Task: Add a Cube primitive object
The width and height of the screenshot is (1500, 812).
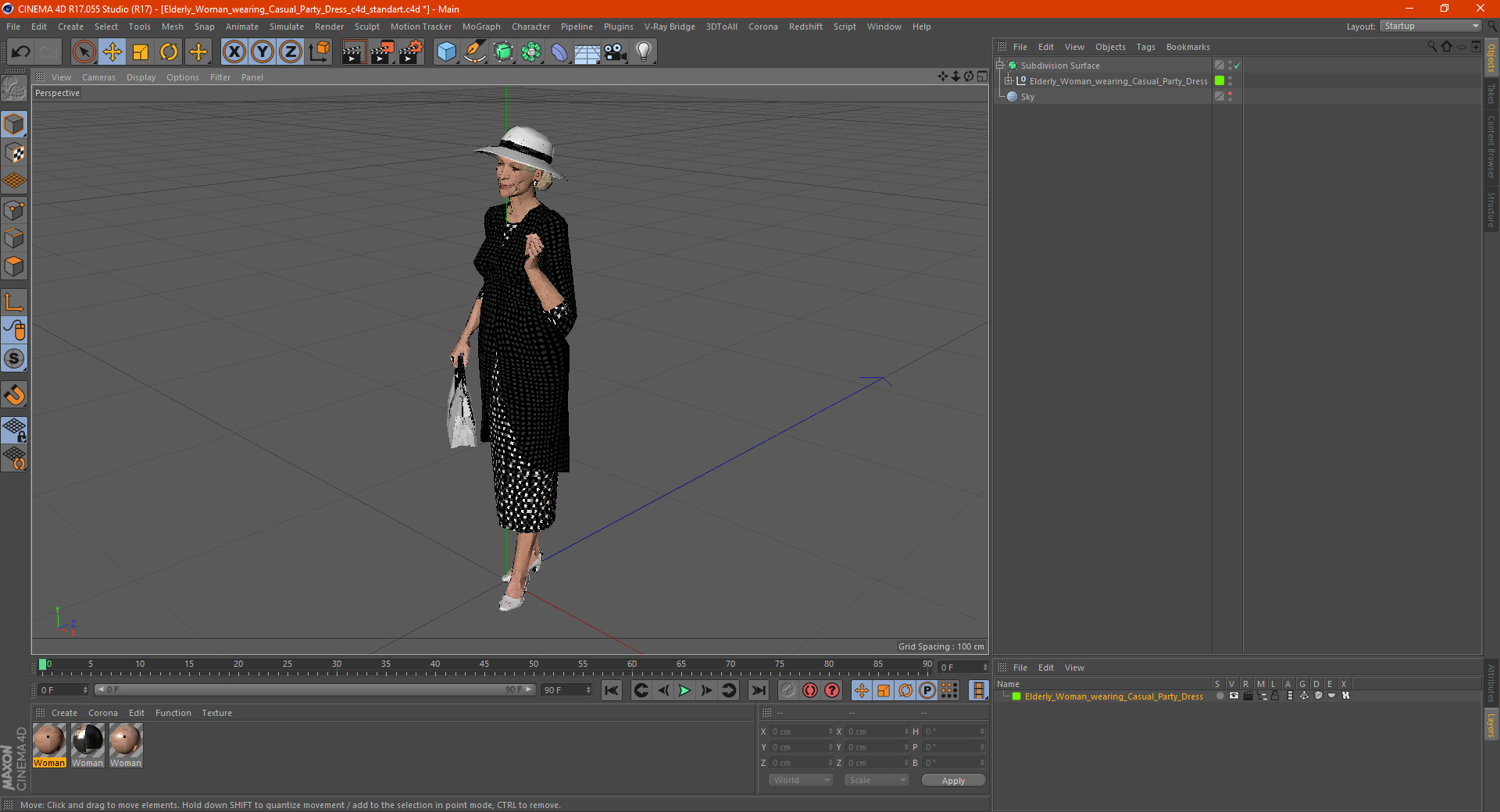Action: (x=446, y=52)
